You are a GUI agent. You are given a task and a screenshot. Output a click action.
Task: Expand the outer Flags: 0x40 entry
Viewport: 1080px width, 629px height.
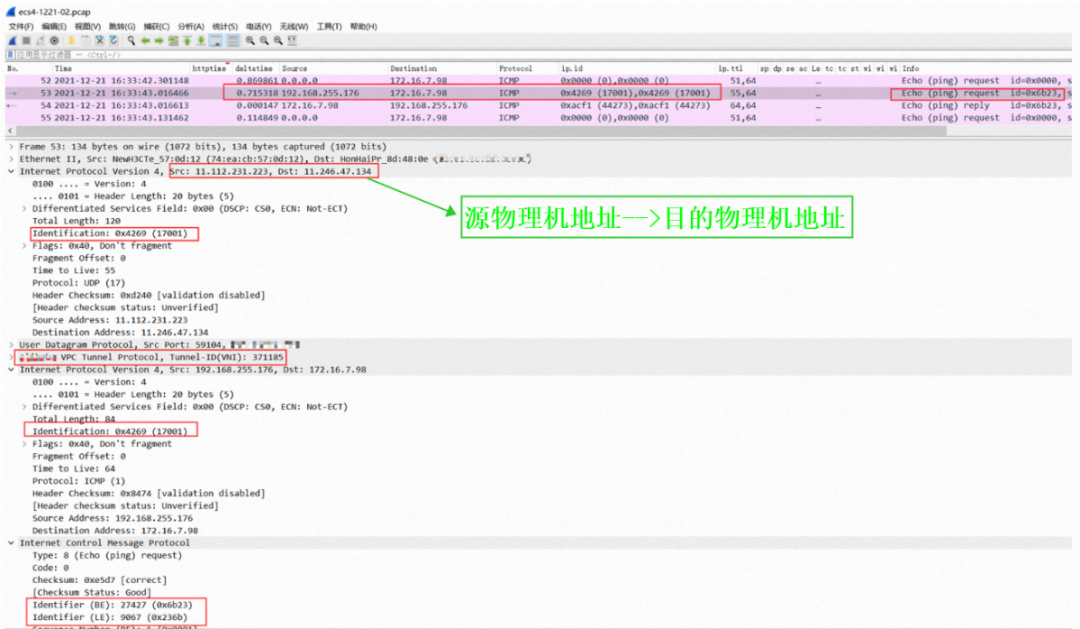tap(24, 246)
